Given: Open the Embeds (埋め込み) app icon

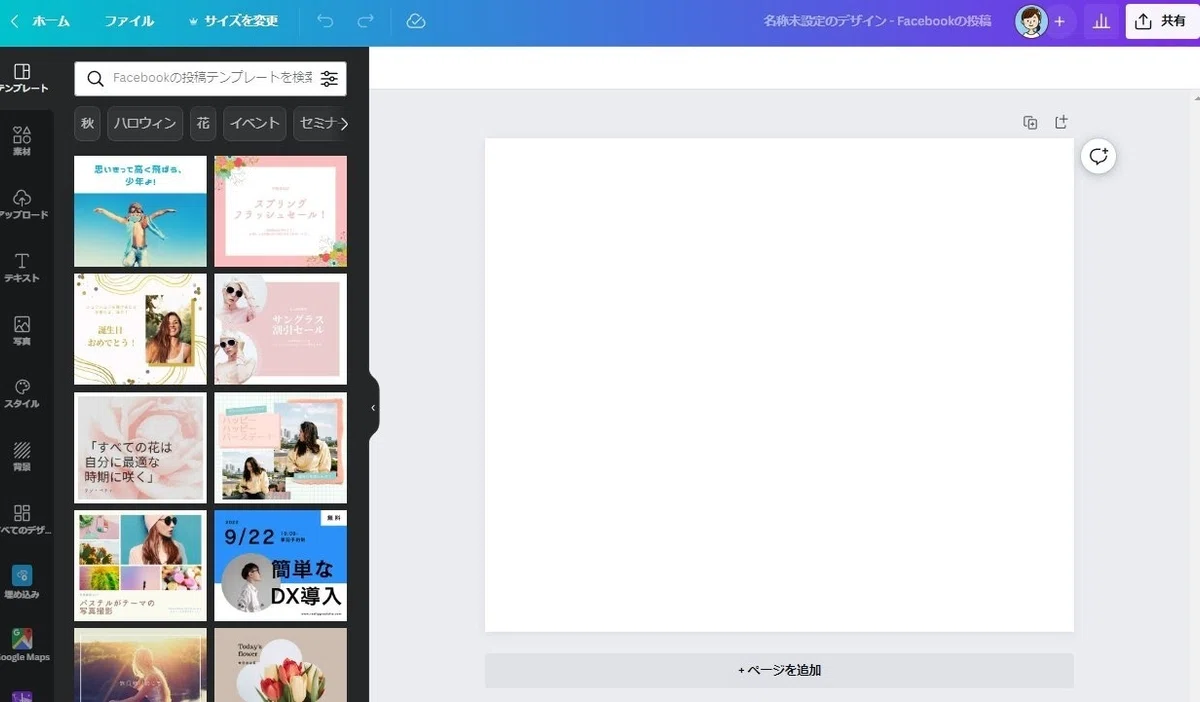Looking at the screenshot, I should pyautogui.click(x=22, y=583).
